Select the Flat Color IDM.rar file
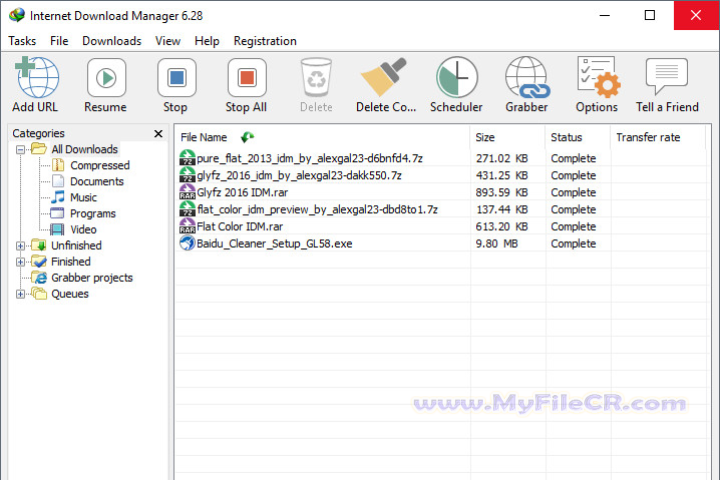This screenshot has height=480, width=720. [240, 226]
